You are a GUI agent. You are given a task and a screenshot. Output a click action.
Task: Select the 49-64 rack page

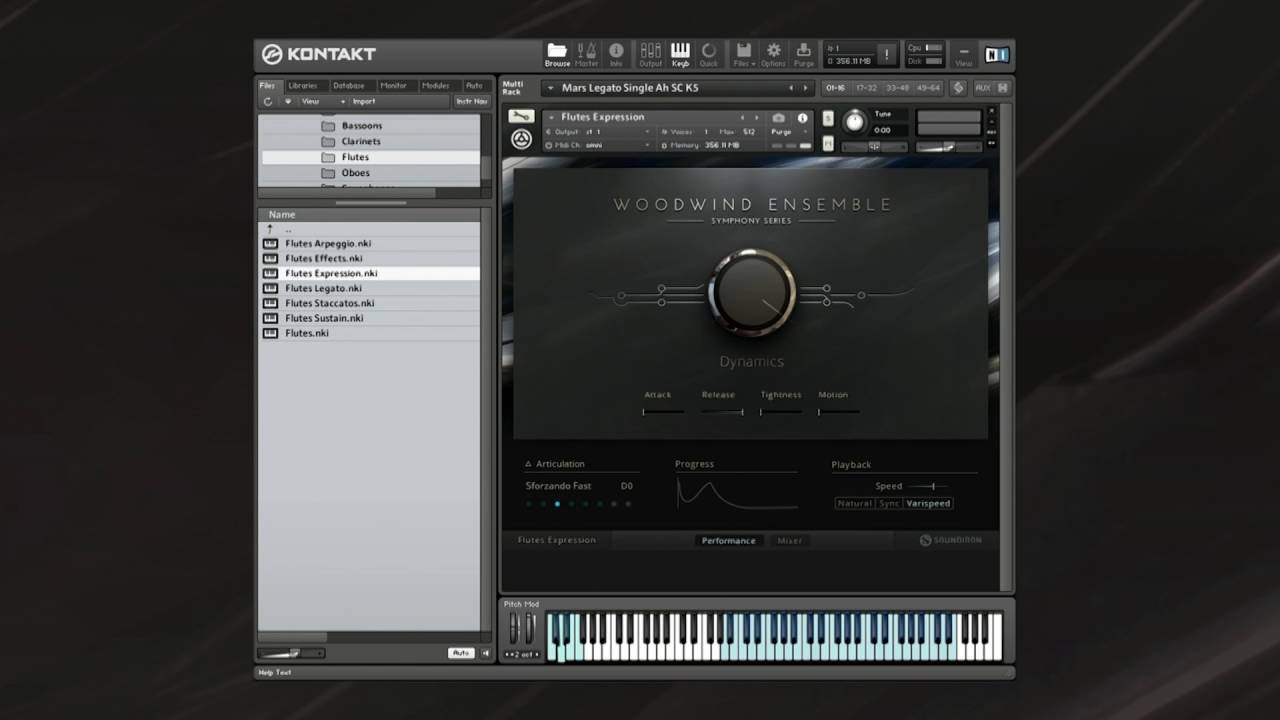[x=929, y=88]
